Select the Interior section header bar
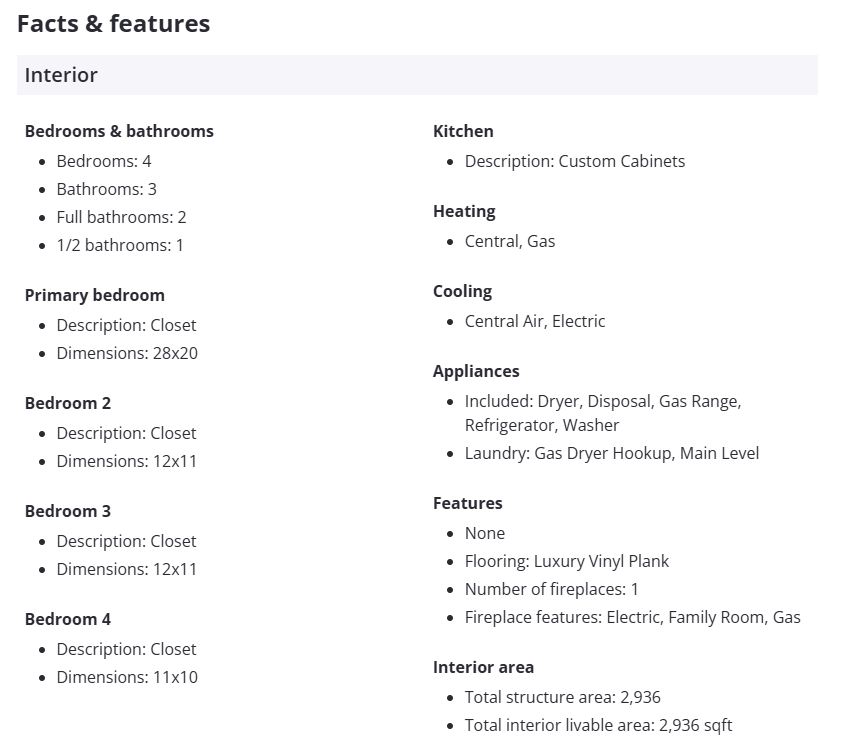Image resolution: width=862 pixels, height=744 pixels. coord(416,75)
